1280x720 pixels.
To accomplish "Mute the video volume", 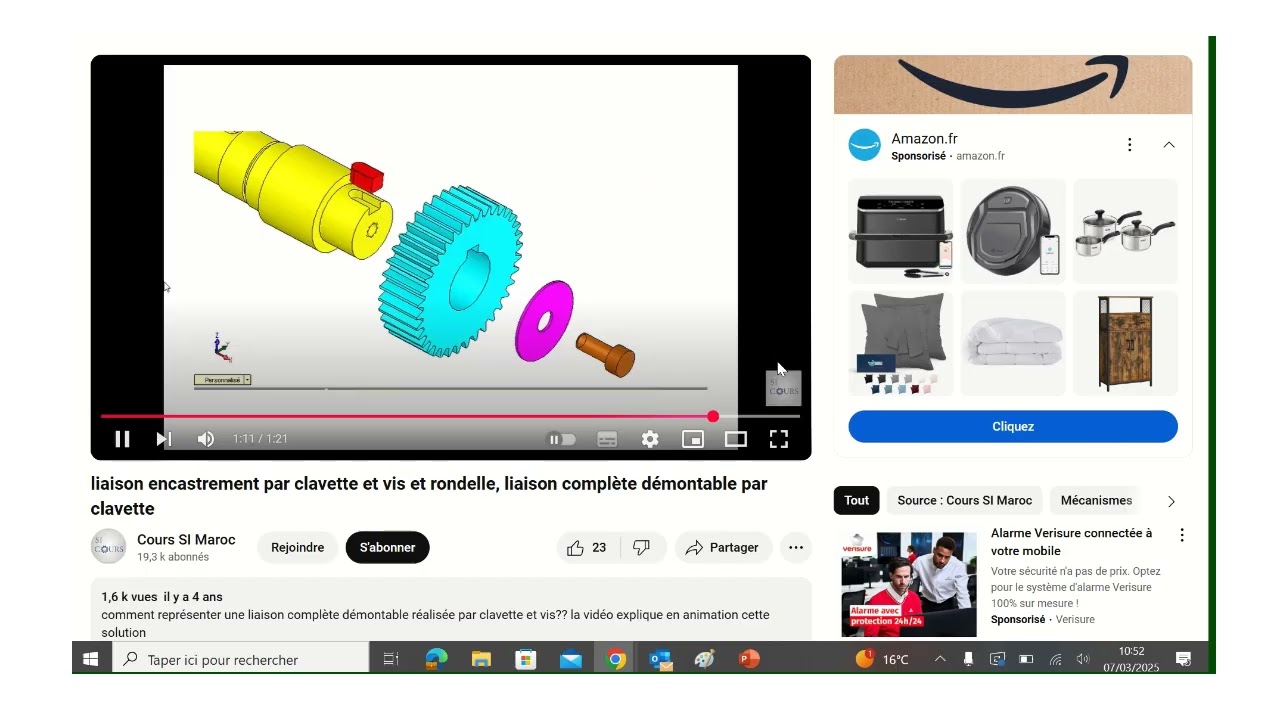I will (206, 439).
